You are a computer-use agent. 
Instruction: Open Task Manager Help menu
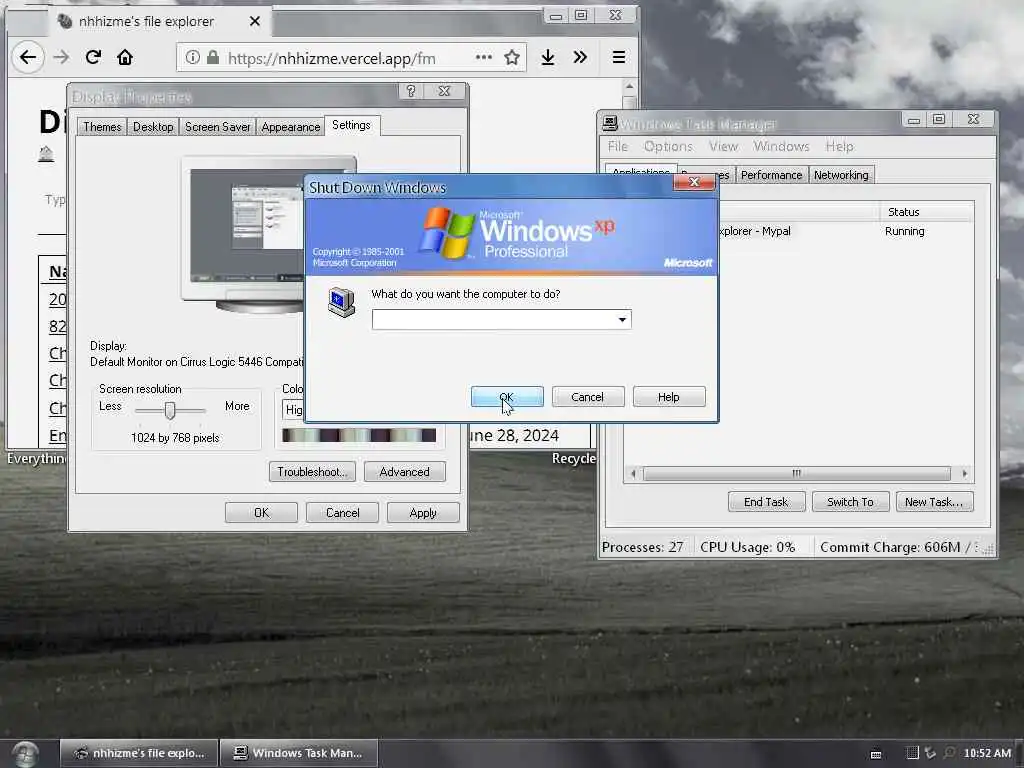pyautogui.click(x=839, y=146)
